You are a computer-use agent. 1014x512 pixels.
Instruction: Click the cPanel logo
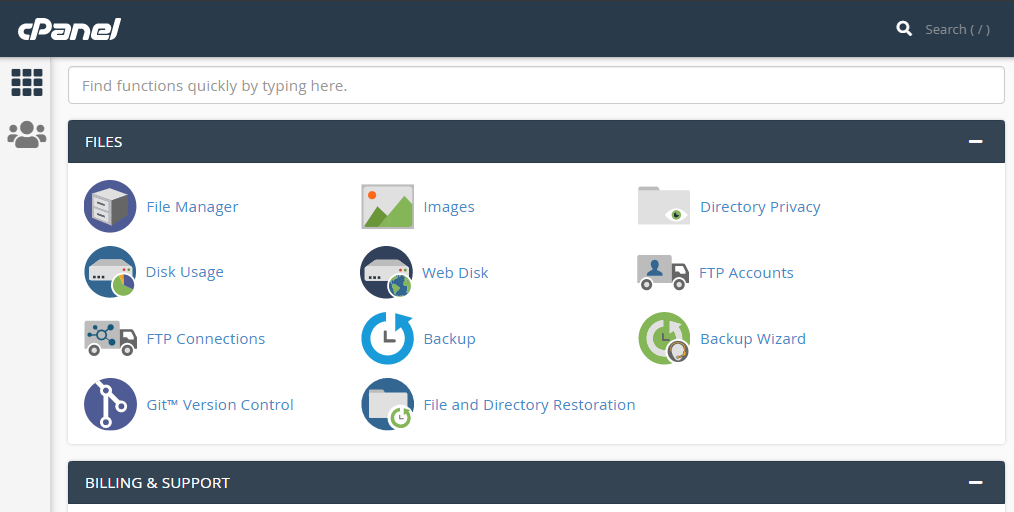(x=69, y=29)
